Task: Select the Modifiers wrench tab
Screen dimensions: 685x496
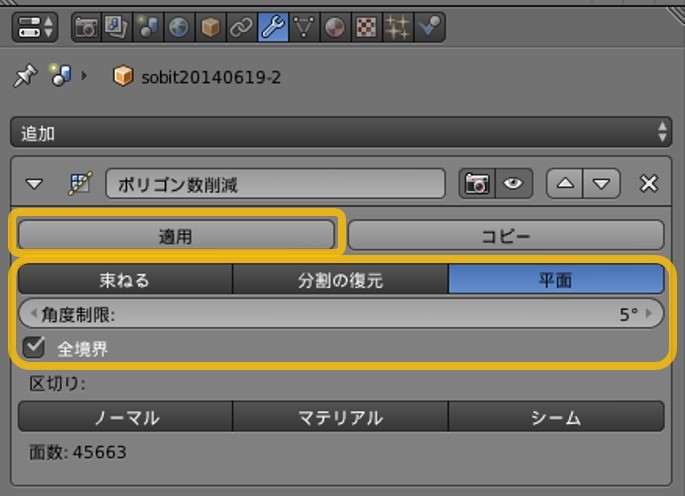Action: point(271,27)
